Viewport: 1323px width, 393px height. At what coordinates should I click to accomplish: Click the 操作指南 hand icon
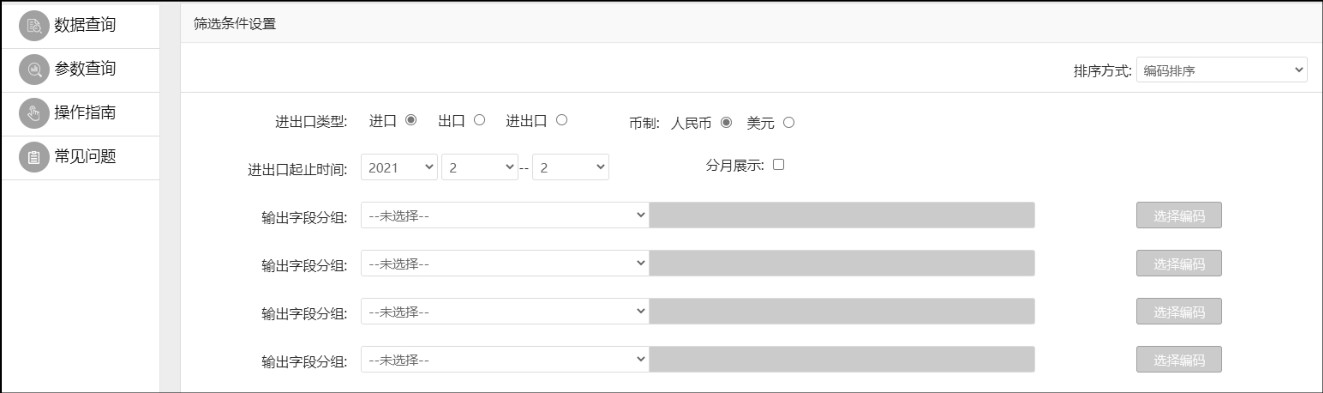point(34,113)
